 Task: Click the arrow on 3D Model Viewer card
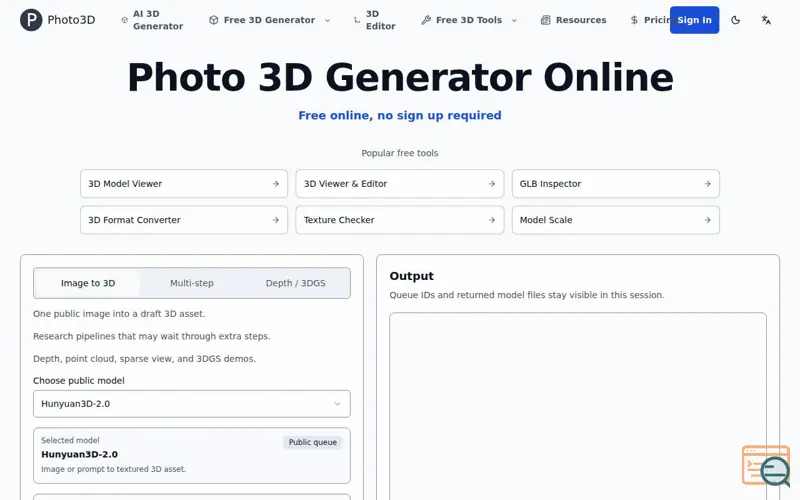click(276, 184)
